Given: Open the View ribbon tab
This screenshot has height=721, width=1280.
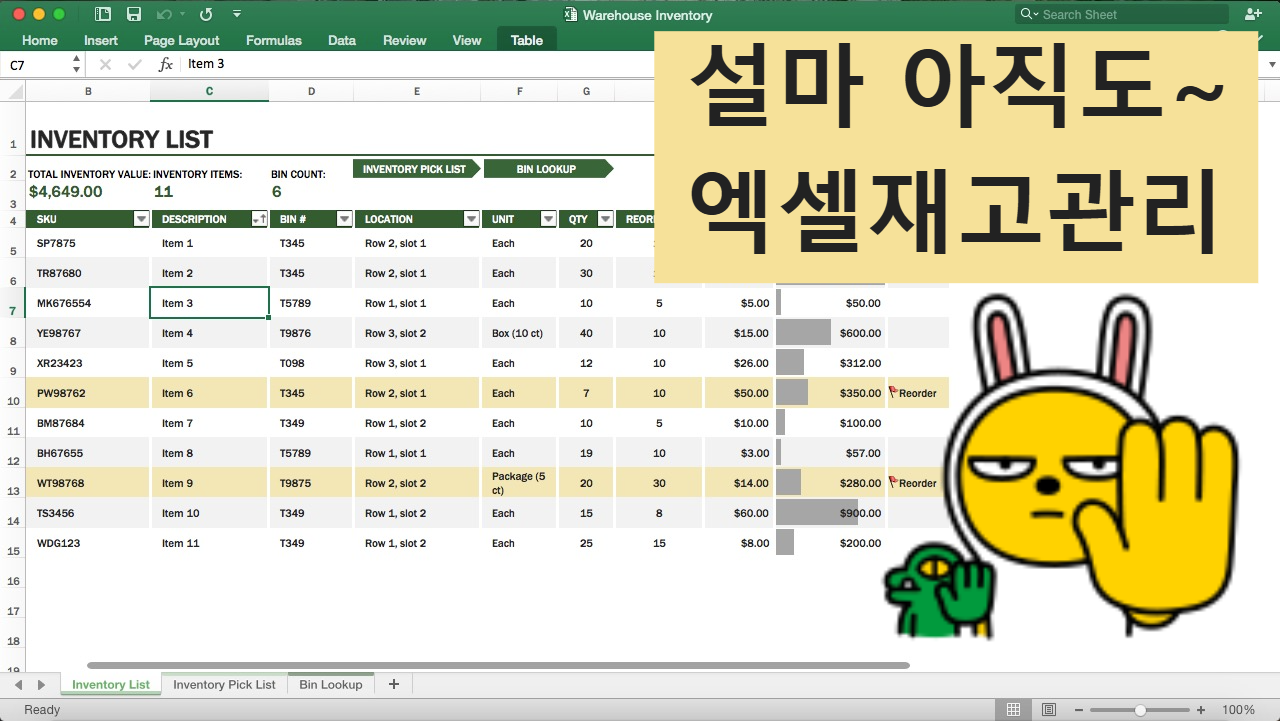Looking at the screenshot, I should tap(467, 40).
